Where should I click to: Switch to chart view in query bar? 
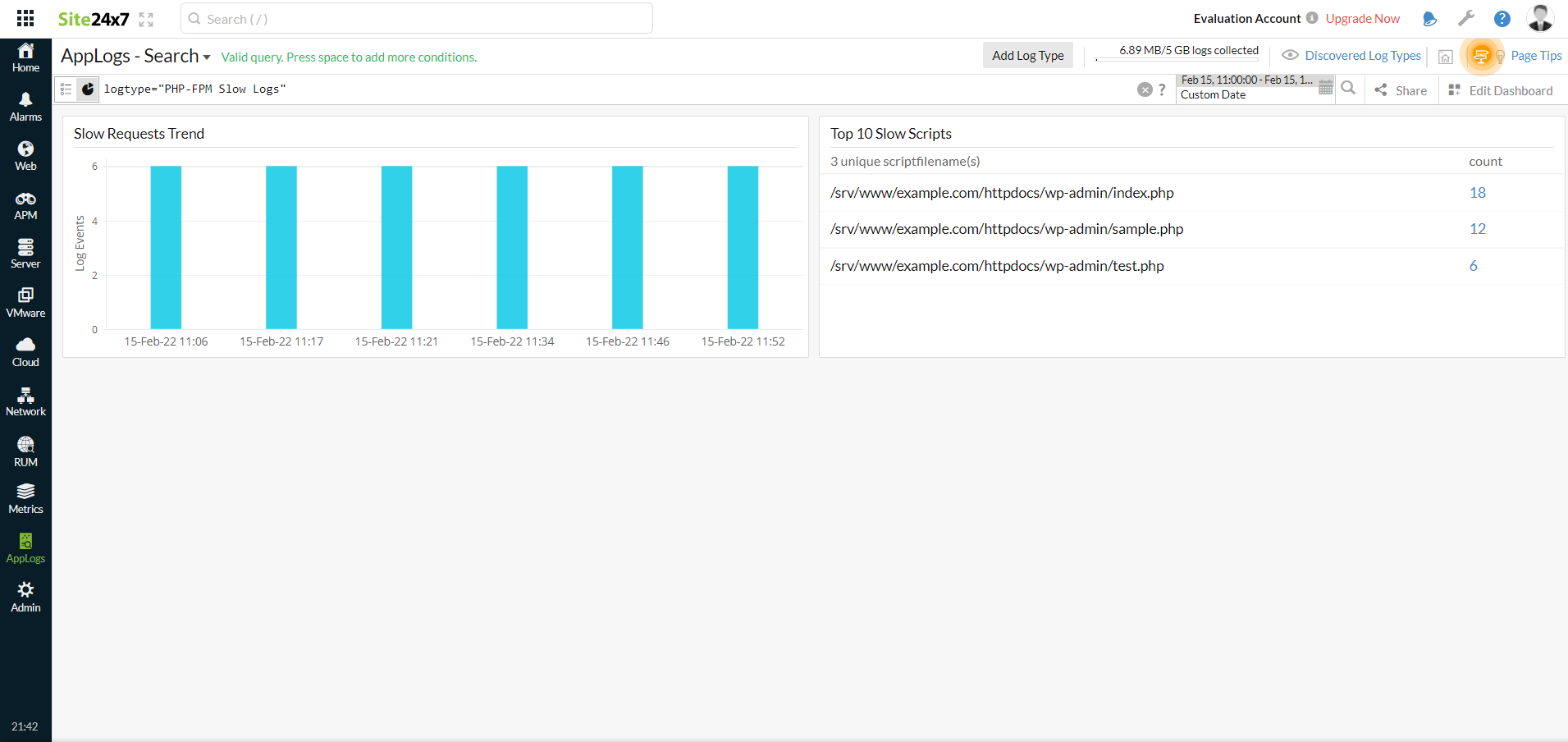(88, 89)
